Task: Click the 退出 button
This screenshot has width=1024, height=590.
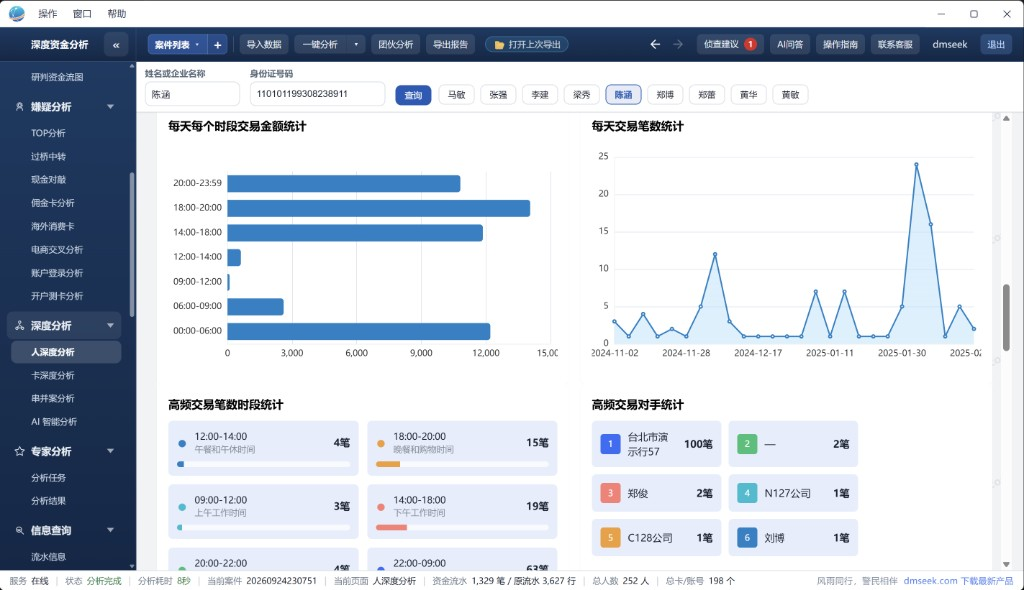Action: coord(996,44)
